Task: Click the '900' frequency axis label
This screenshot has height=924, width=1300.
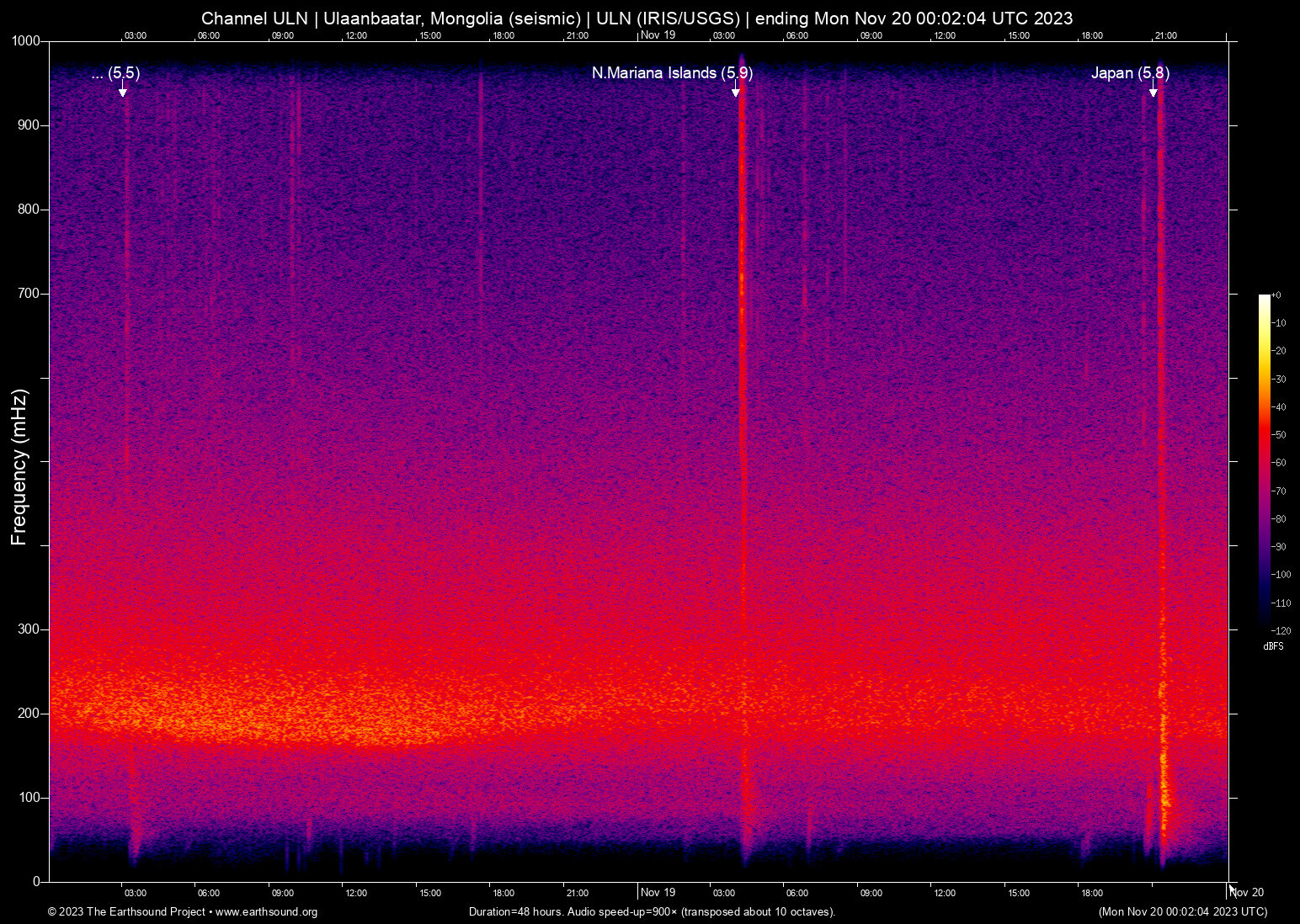Action: coord(29,125)
